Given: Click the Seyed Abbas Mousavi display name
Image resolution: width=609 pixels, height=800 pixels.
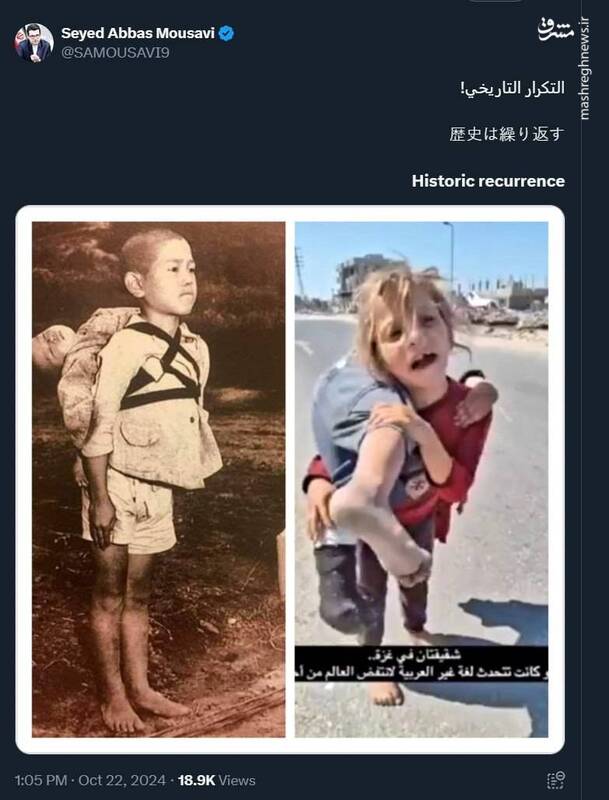Looking at the screenshot, I should 138,33.
